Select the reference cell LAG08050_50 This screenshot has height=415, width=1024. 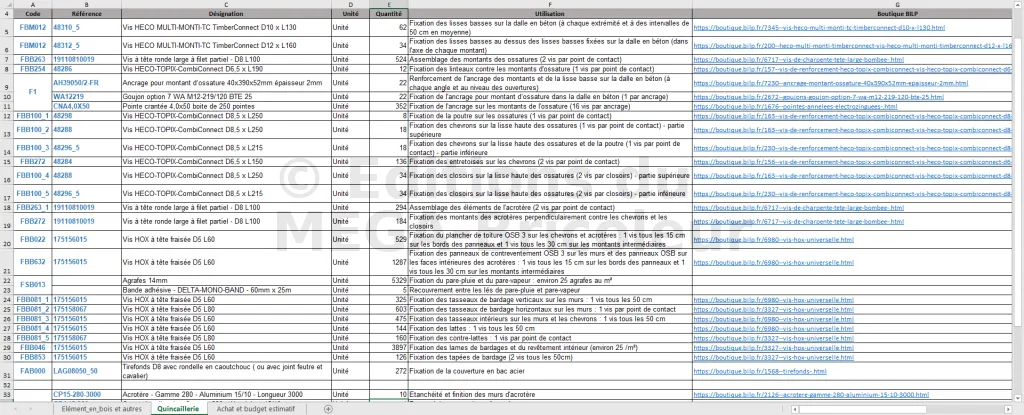coord(76,371)
